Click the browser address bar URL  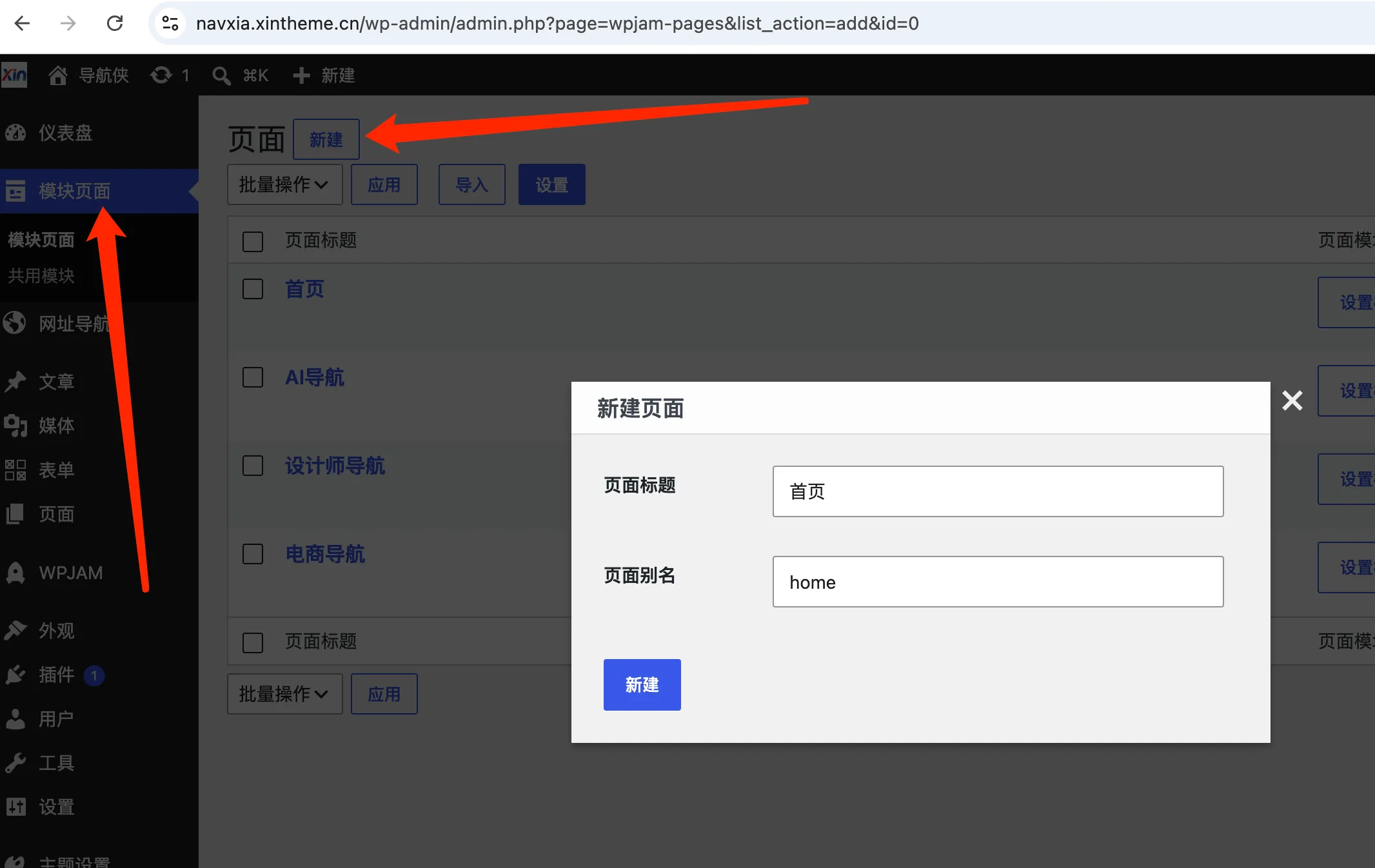557,24
